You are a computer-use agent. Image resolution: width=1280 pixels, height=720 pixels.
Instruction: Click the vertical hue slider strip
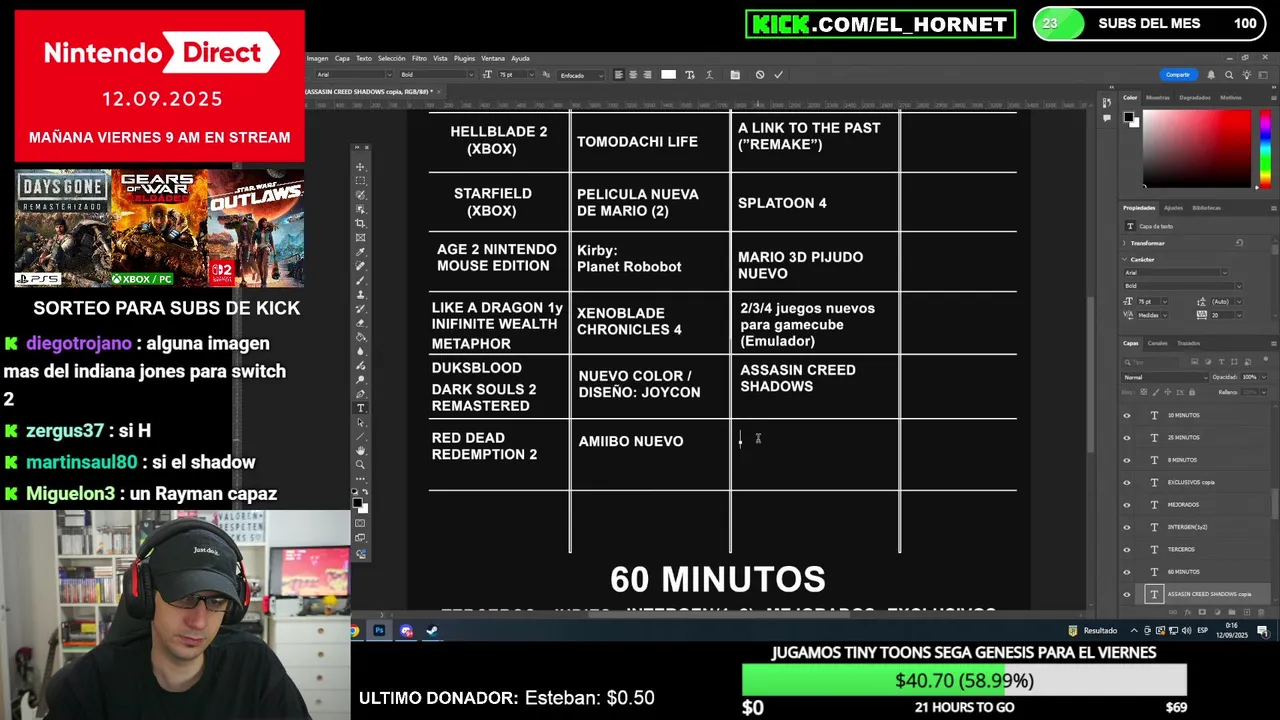[x=1265, y=149]
